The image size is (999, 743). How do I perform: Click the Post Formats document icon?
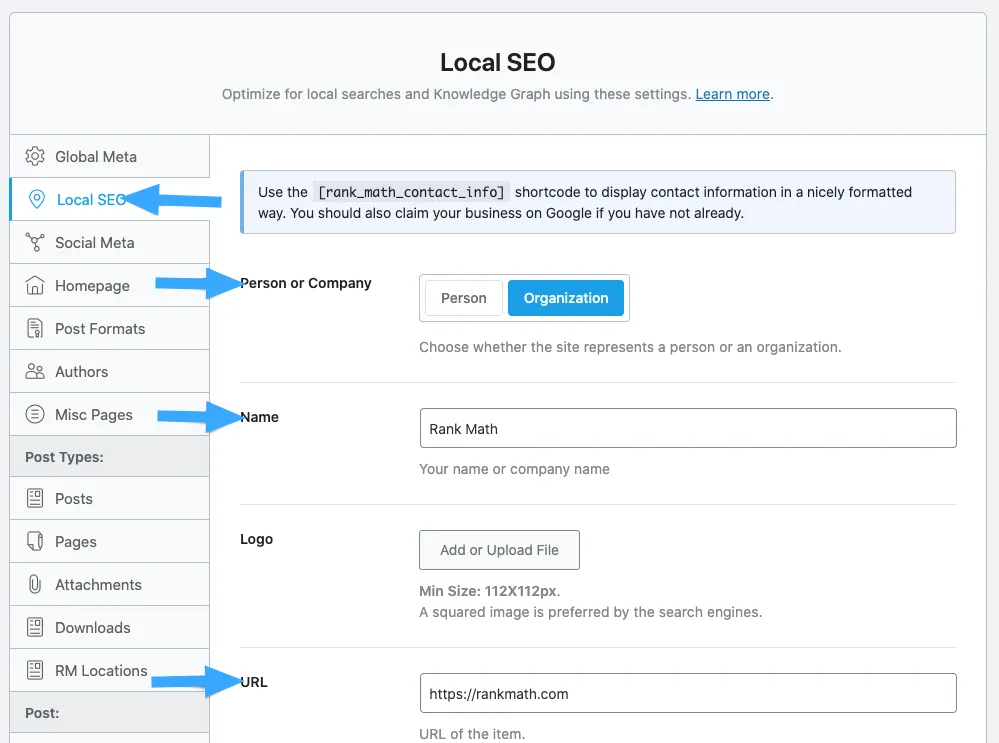coord(35,328)
